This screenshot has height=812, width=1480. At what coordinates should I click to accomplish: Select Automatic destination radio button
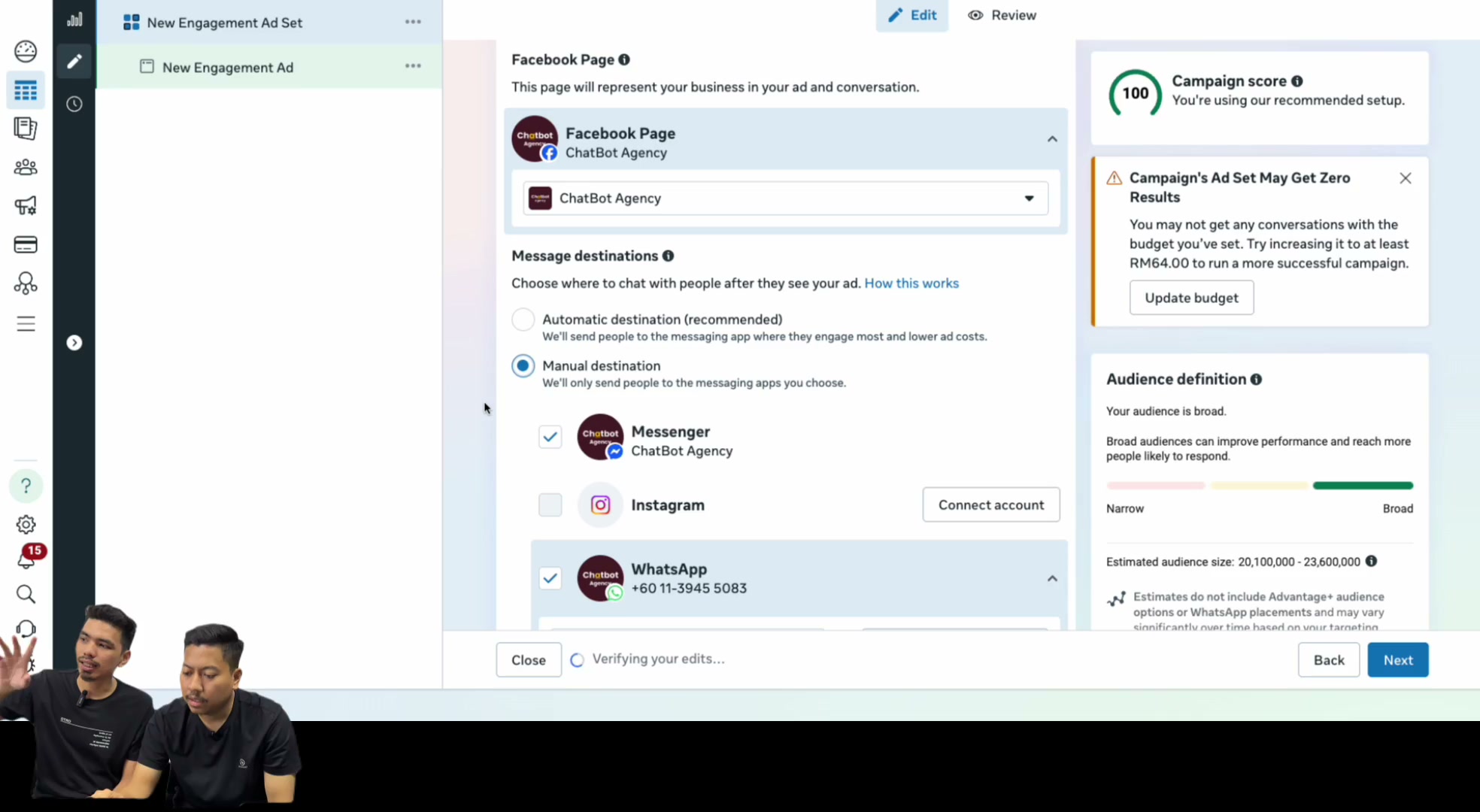click(x=523, y=320)
